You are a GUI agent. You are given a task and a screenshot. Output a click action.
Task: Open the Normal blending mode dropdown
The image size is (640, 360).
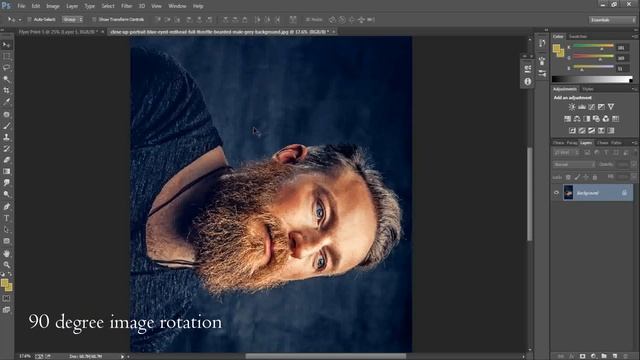[573, 164]
